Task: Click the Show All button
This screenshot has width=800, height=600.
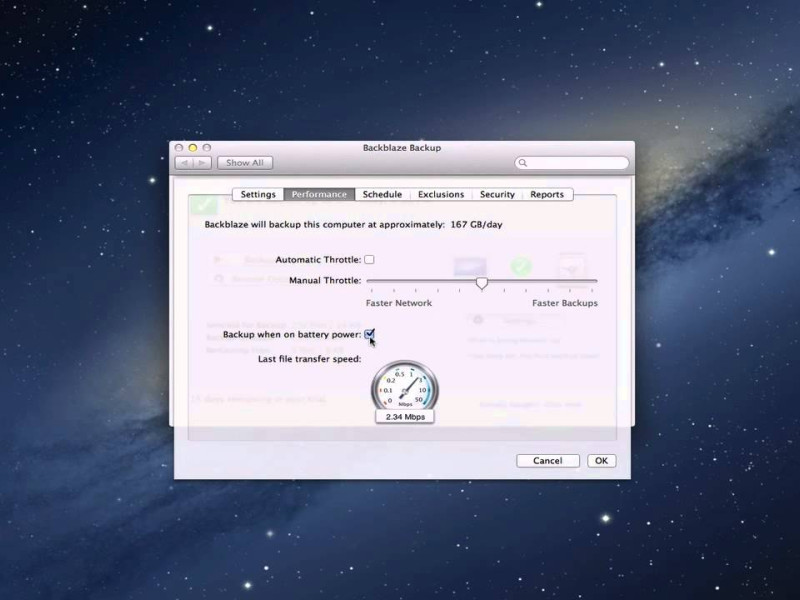Action: tap(245, 163)
